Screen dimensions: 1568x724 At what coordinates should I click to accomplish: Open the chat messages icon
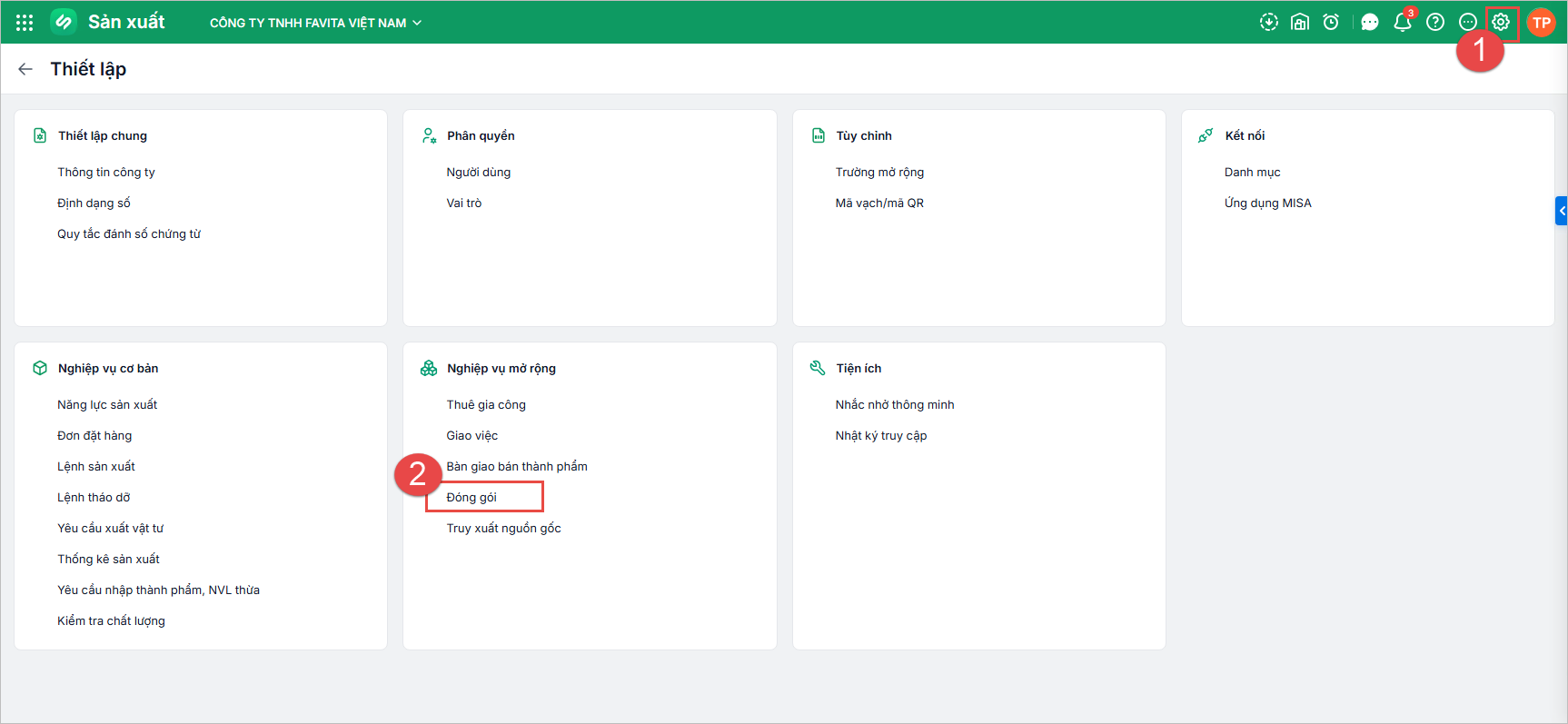[1370, 23]
